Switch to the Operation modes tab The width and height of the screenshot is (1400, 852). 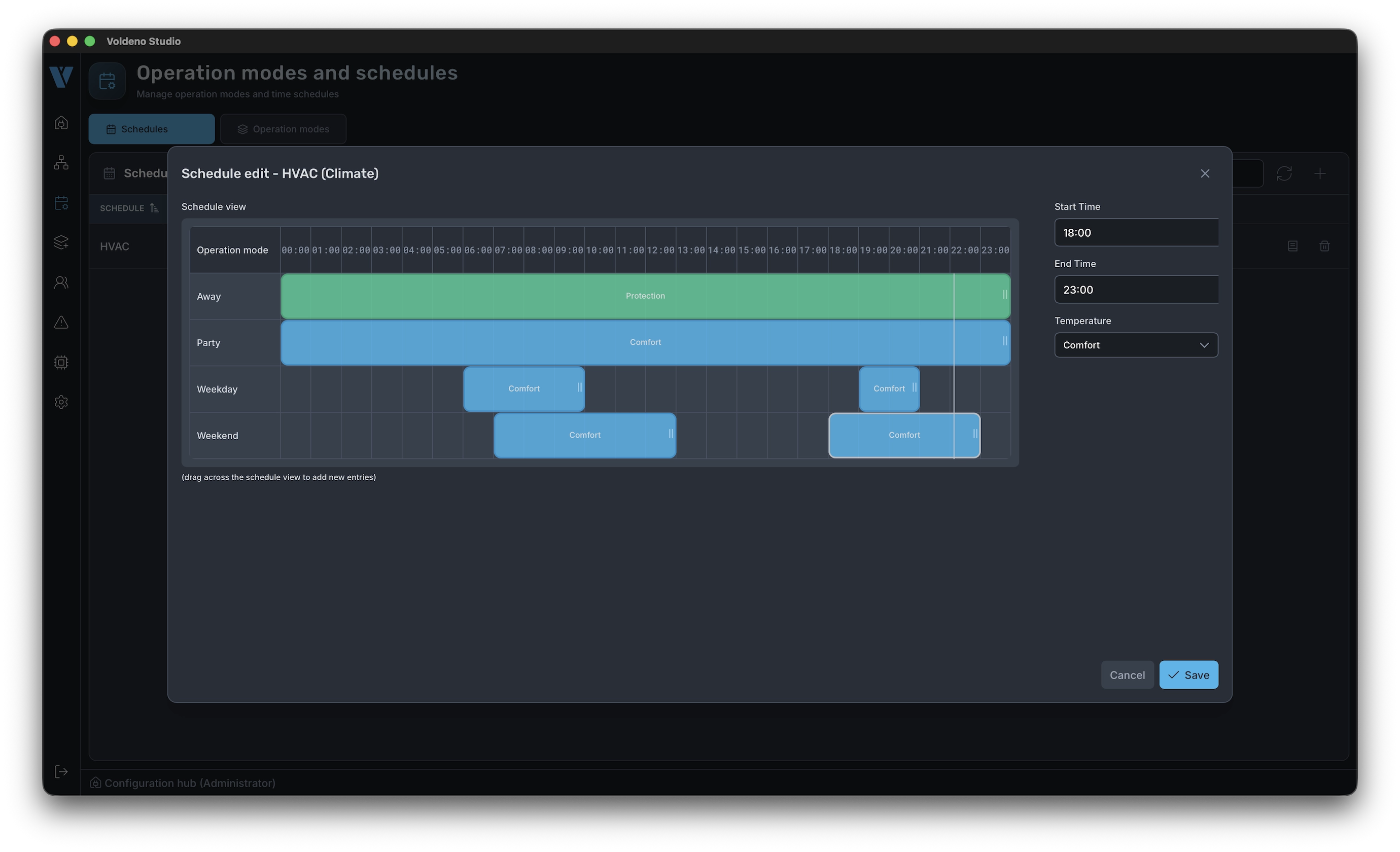[x=283, y=129]
